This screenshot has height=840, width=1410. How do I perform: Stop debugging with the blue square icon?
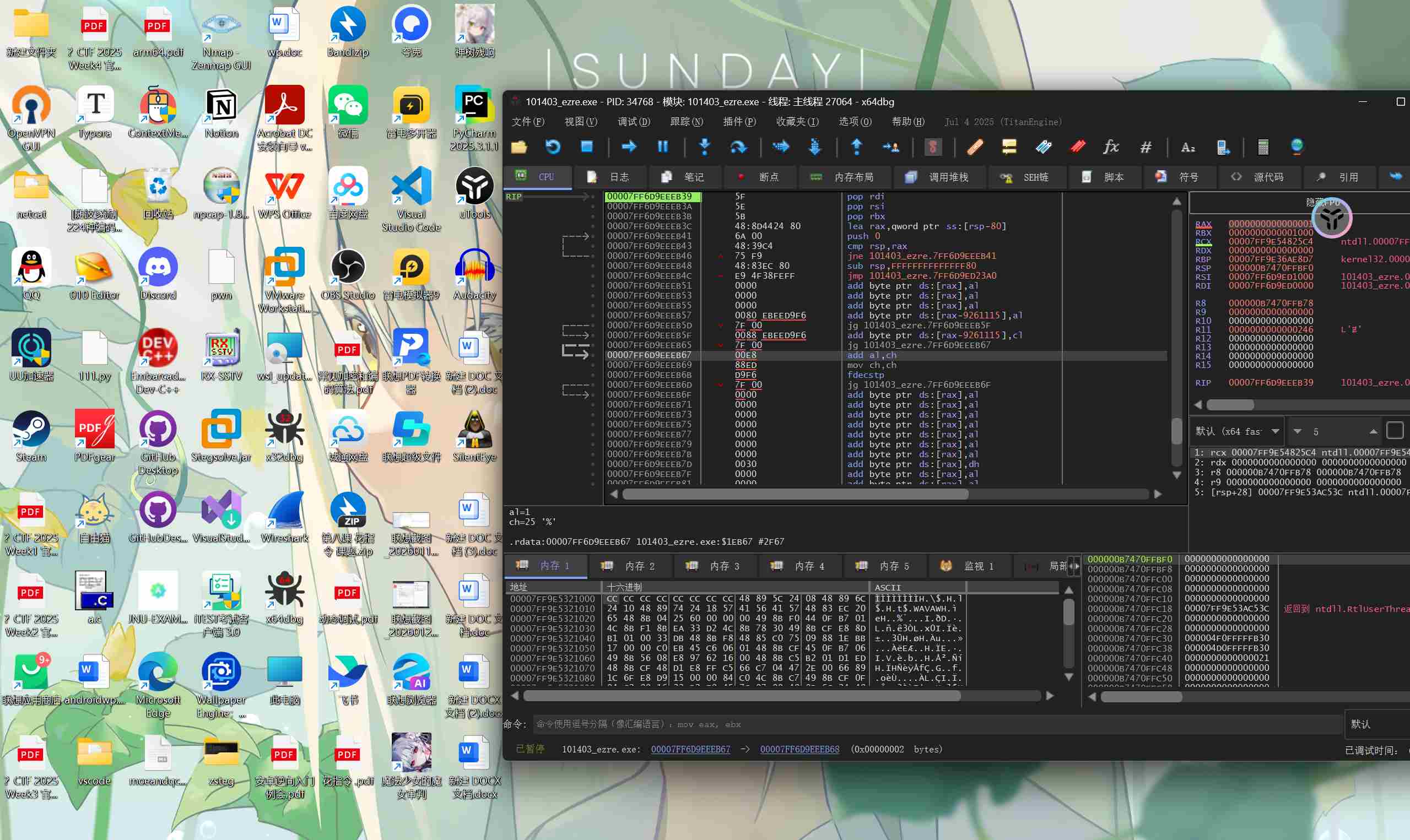[x=586, y=147]
